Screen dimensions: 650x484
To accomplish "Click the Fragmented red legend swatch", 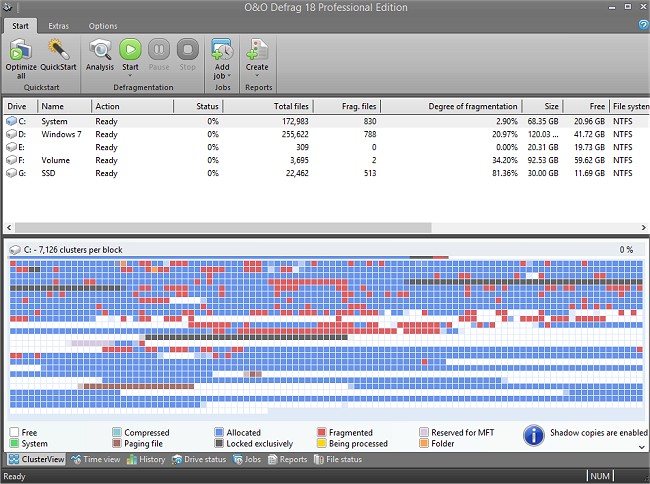I will (x=321, y=432).
